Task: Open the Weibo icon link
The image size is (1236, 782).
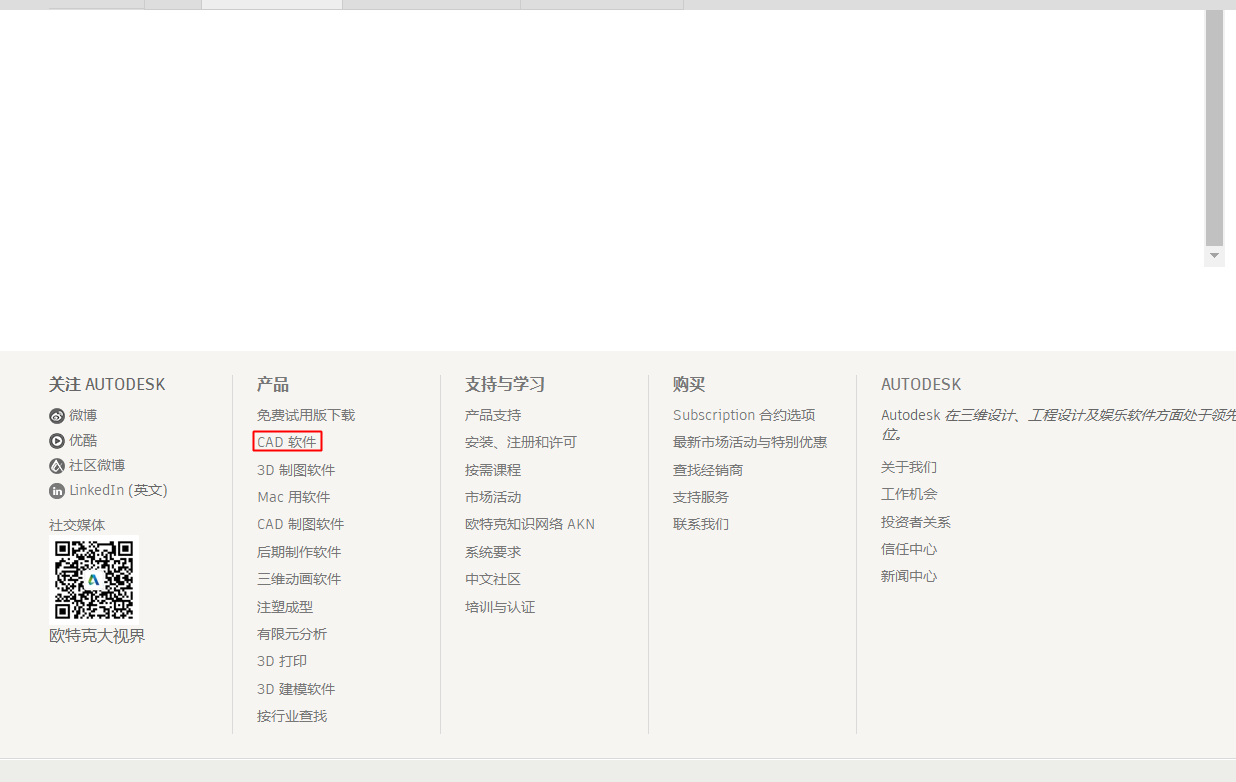Action: click(57, 416)
